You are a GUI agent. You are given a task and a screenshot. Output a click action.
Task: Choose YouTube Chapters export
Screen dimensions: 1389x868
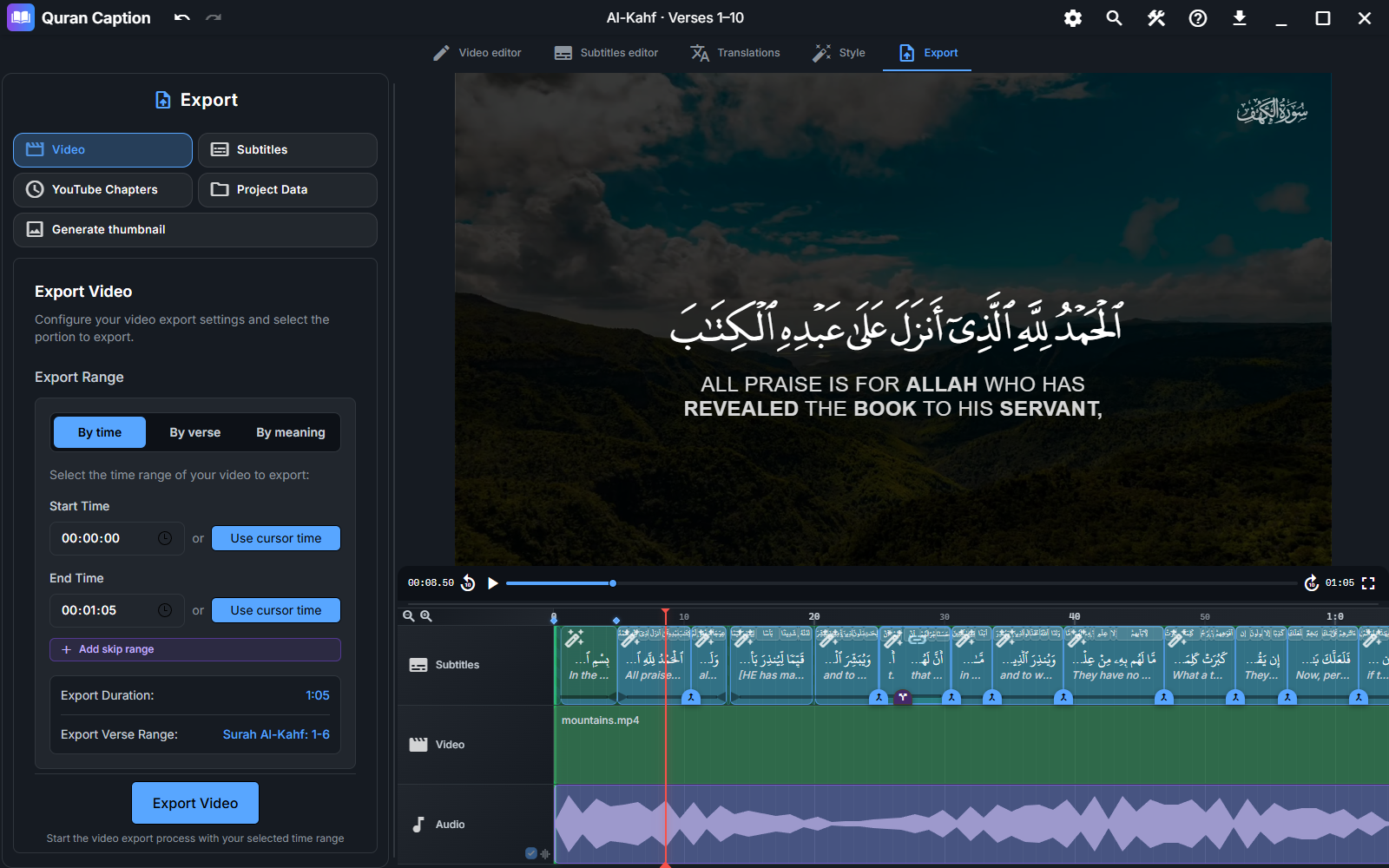tap(102, 189)
